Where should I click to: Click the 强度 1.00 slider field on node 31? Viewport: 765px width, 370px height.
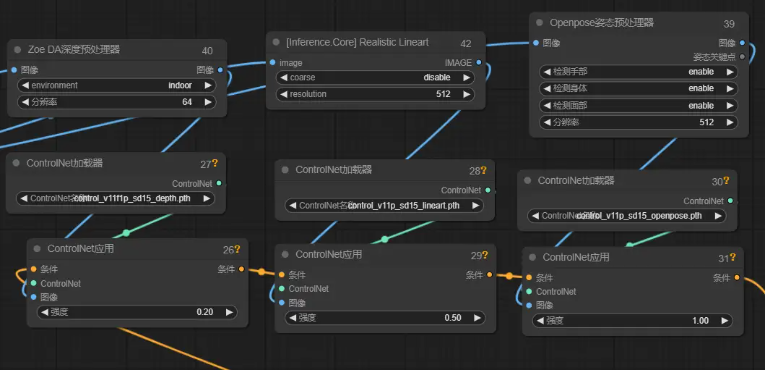632,321
